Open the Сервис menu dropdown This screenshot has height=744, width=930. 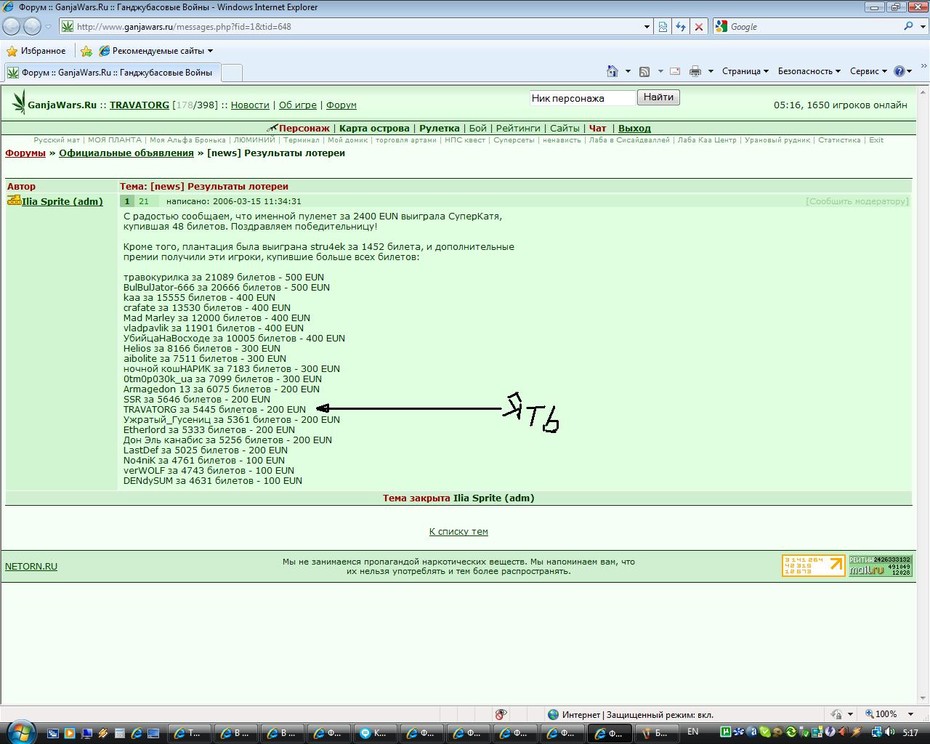coord(868,71)
